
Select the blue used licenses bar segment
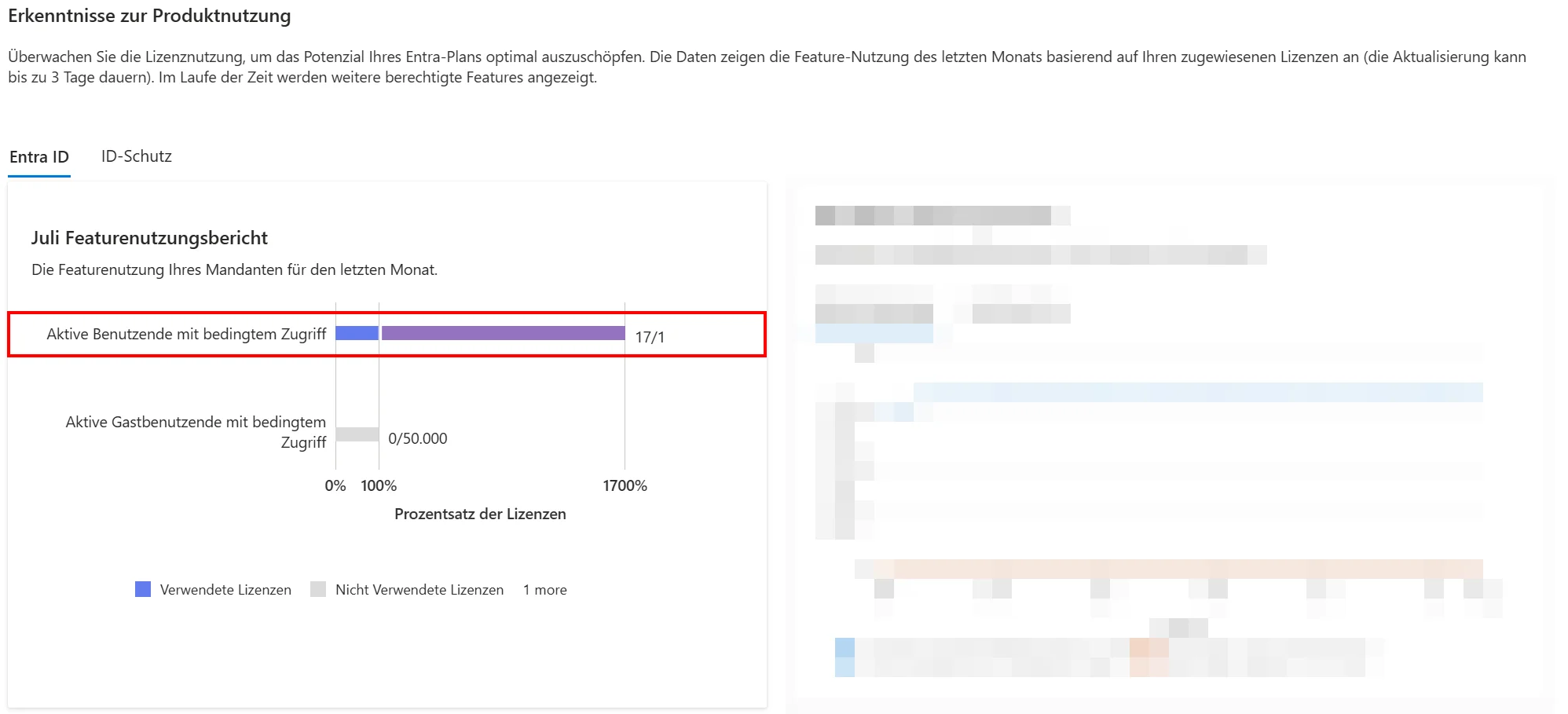click(357, 333)
